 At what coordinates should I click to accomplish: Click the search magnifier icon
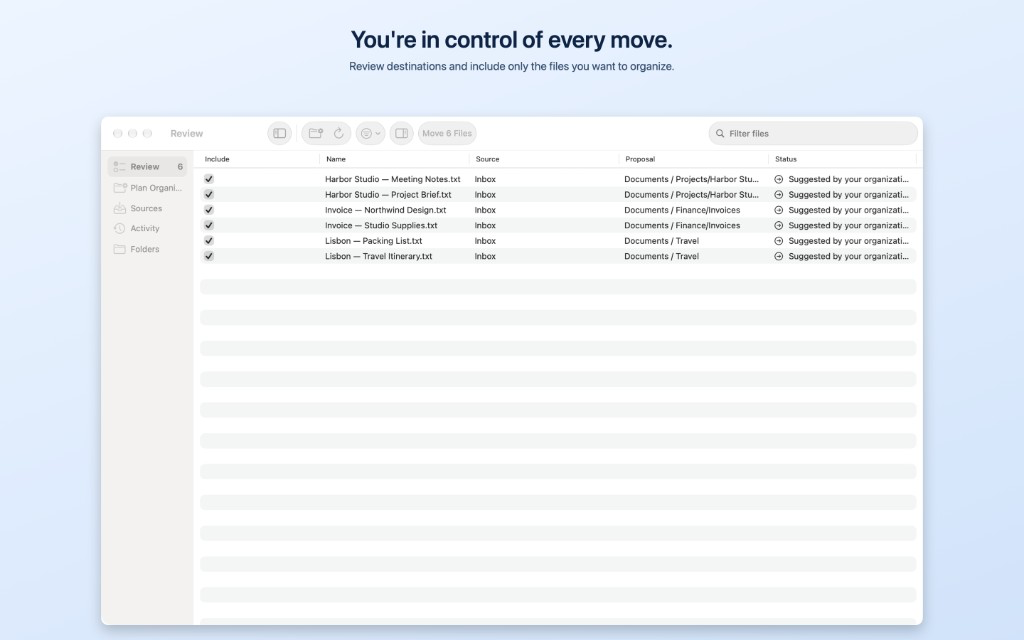click(x=720, y=133)
